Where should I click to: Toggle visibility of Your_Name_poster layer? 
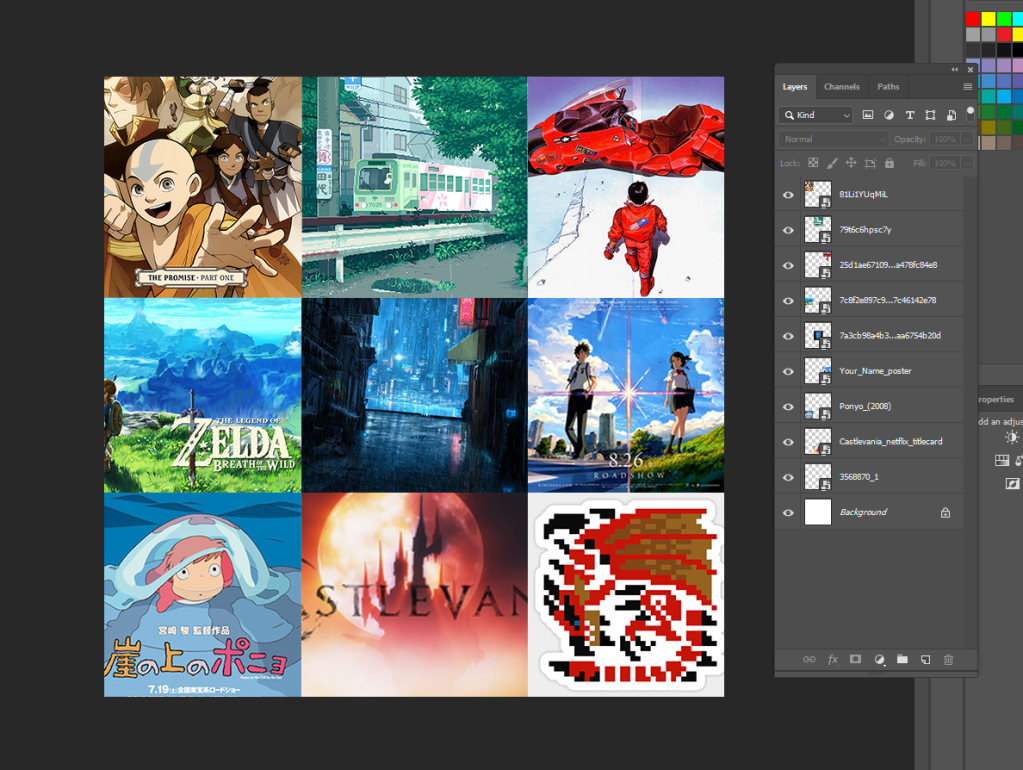click(788, 372)
